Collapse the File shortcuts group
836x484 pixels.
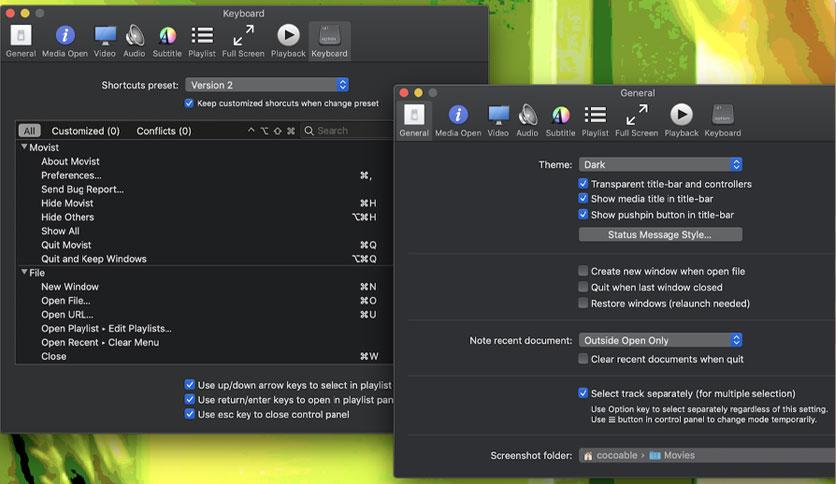24,272
